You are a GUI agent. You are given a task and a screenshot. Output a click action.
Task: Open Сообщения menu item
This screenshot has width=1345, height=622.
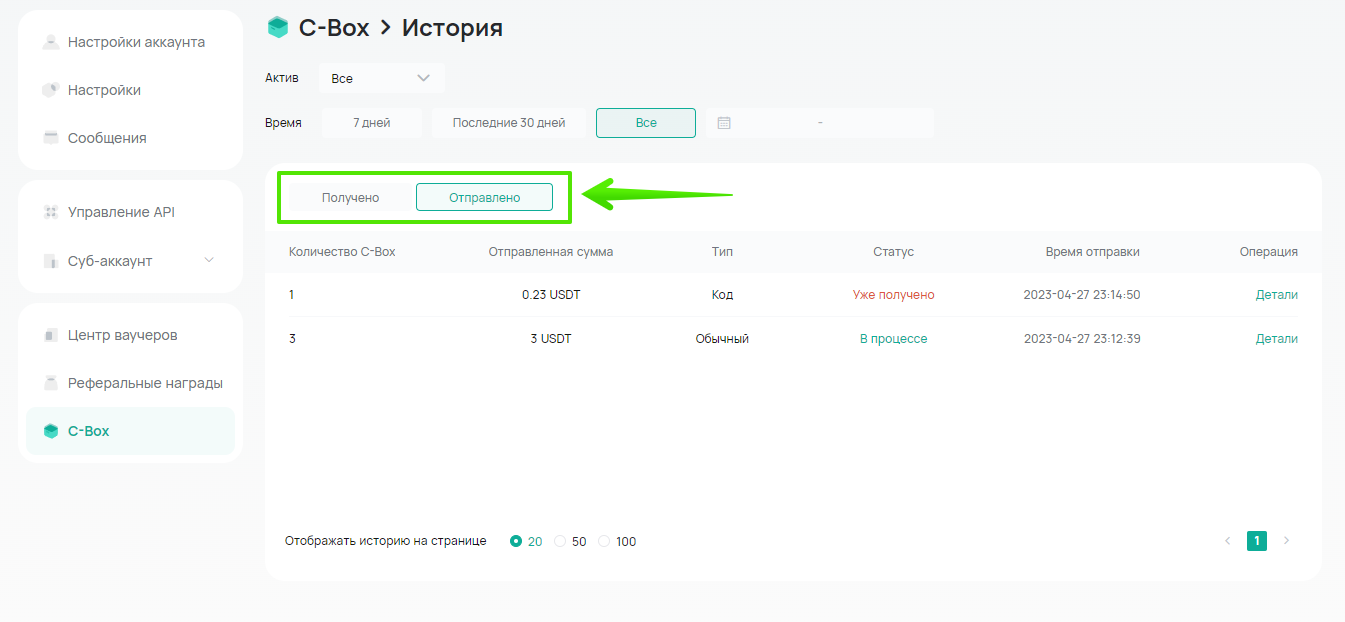coord(130,138)
